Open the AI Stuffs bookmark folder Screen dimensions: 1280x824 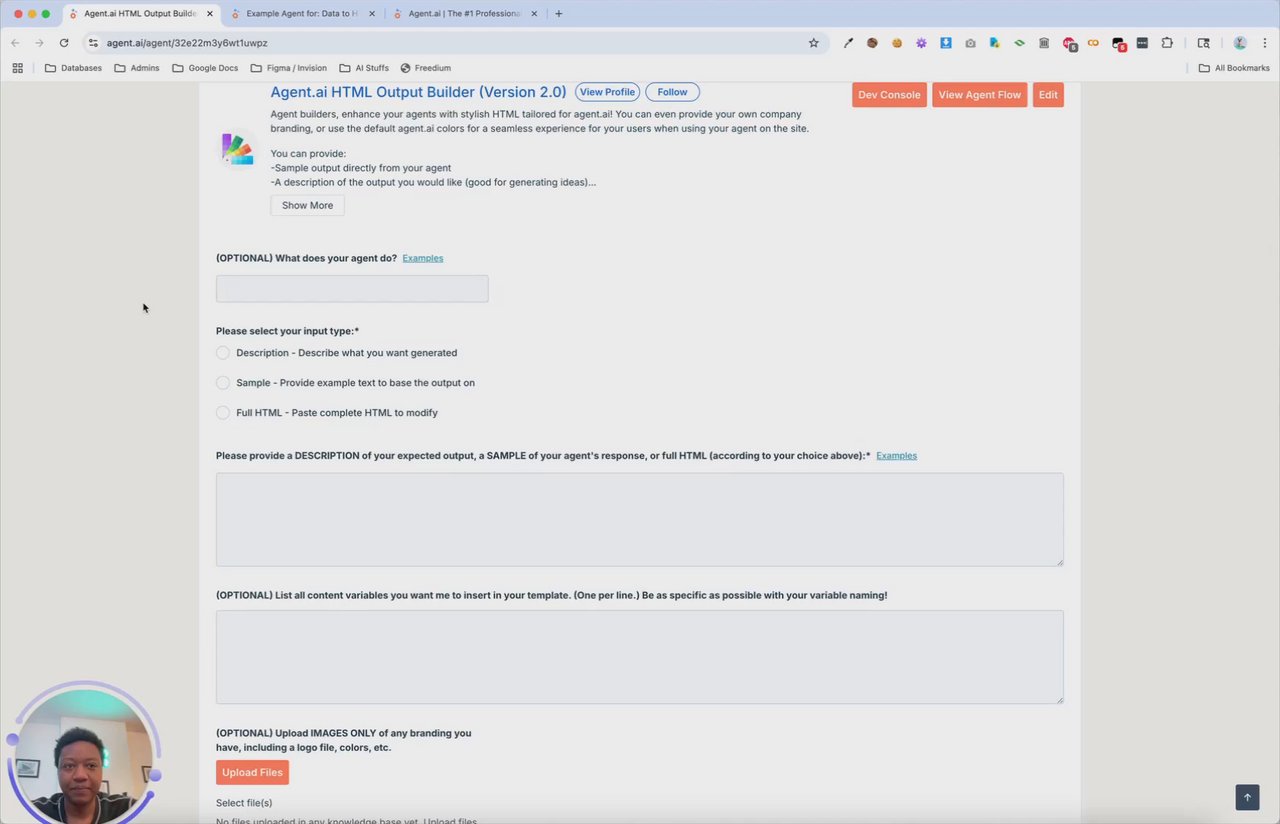[x=364, y=68]
